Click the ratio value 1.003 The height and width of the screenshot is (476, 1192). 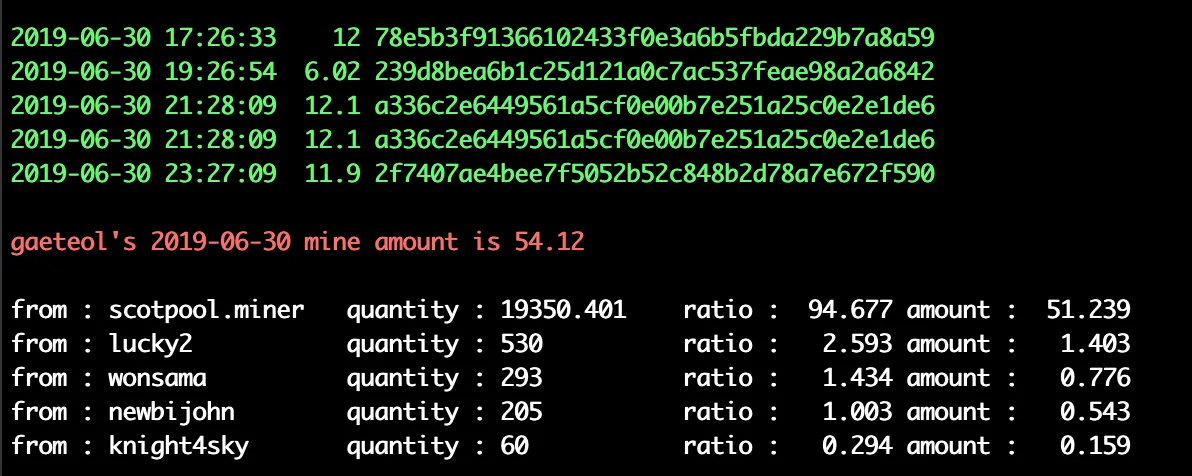858,412
